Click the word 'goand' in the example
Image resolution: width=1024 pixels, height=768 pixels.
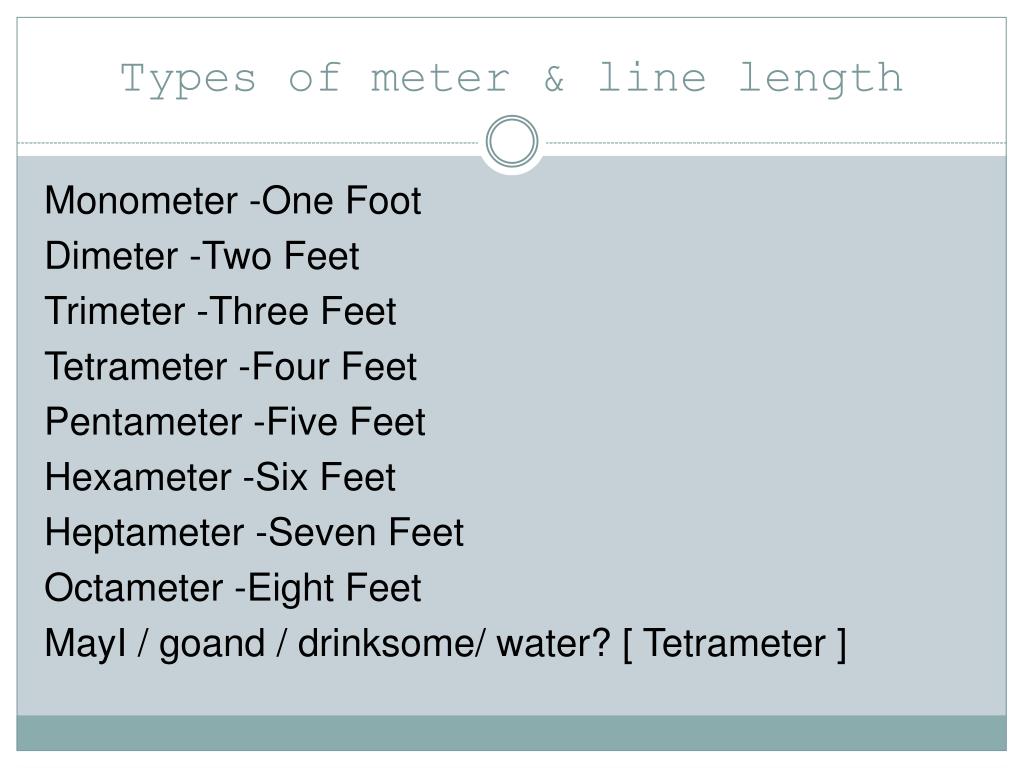tap(212, 645)
